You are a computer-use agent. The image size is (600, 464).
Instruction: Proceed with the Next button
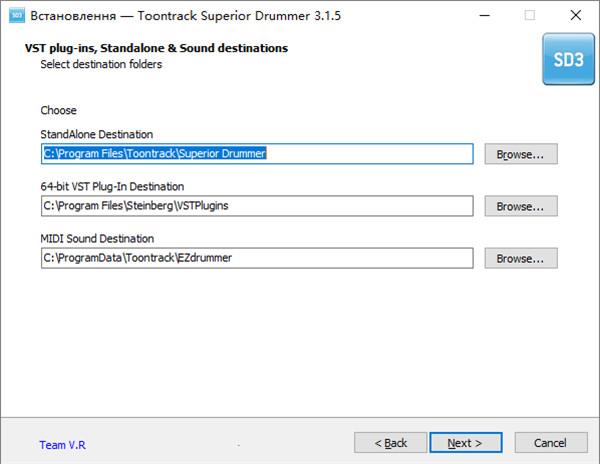[x=466, y=443]
